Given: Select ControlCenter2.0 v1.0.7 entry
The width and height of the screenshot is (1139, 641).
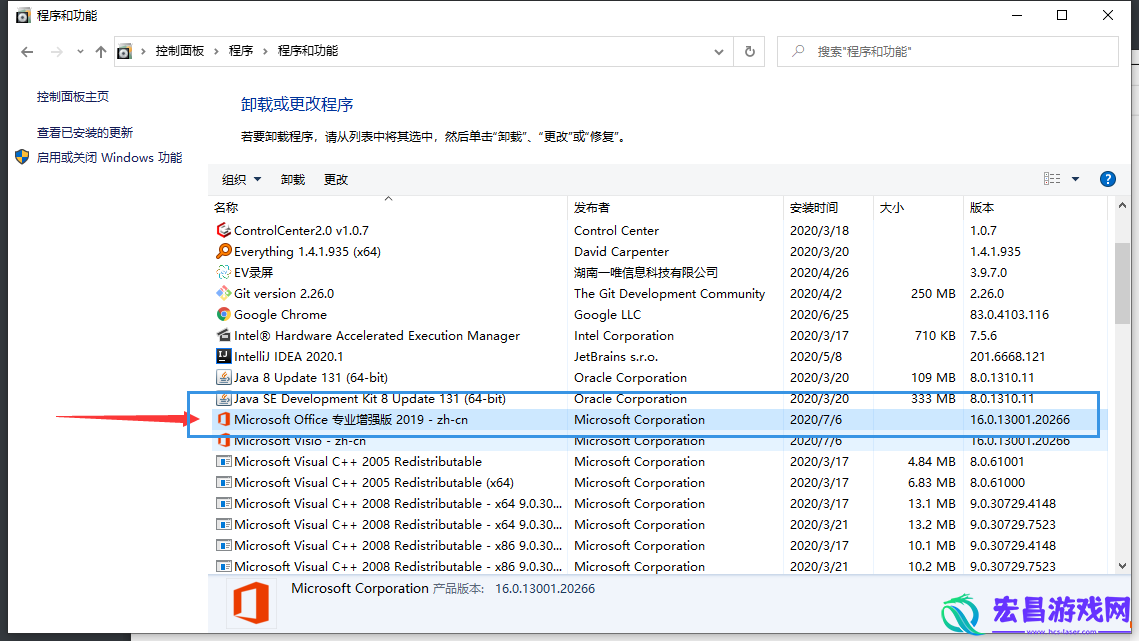Looking at the screenshot, I should [x=301, y=230].
